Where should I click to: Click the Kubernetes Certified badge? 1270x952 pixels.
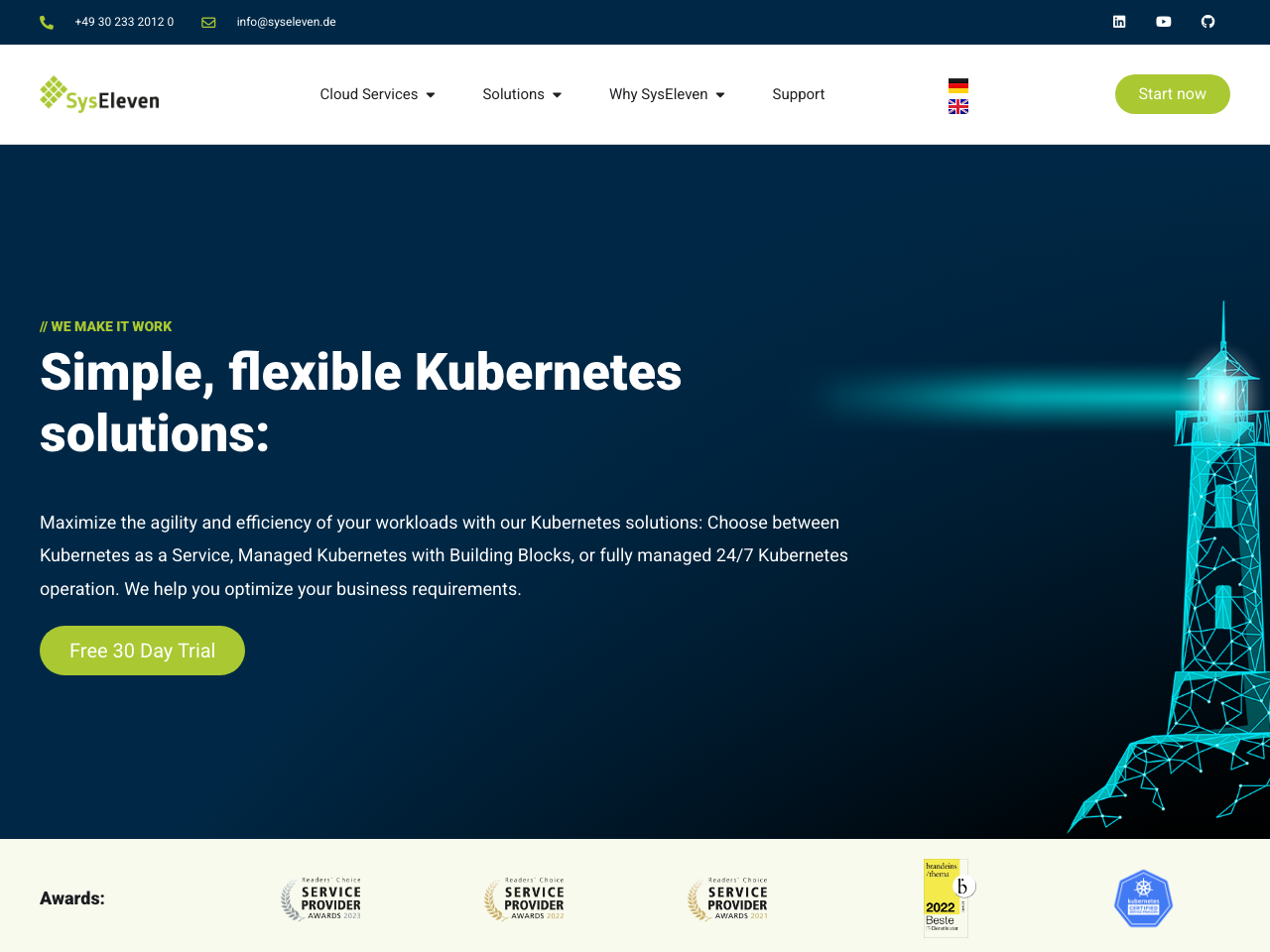1143,897
